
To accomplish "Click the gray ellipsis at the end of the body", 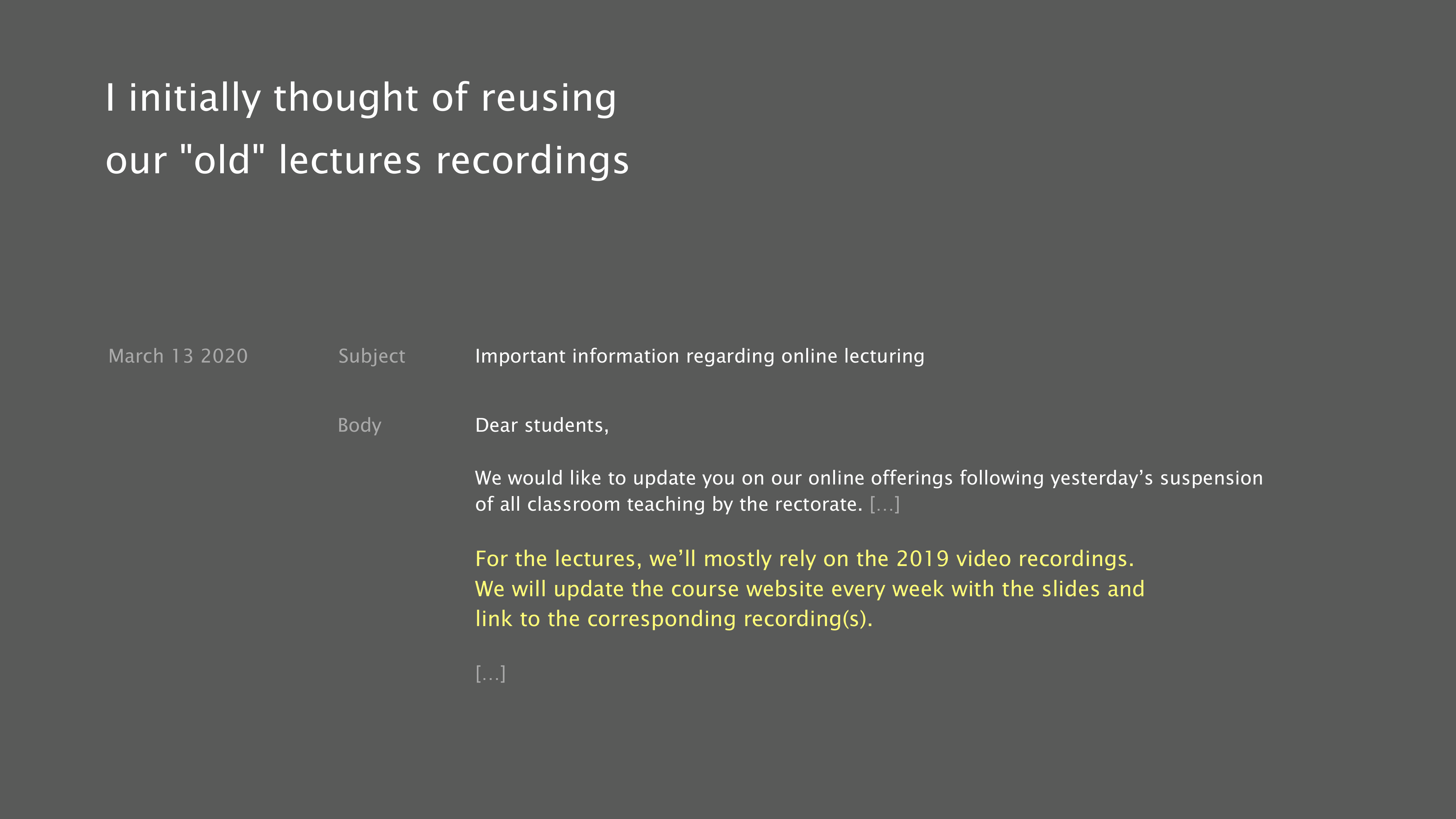I will pos(490,674).
